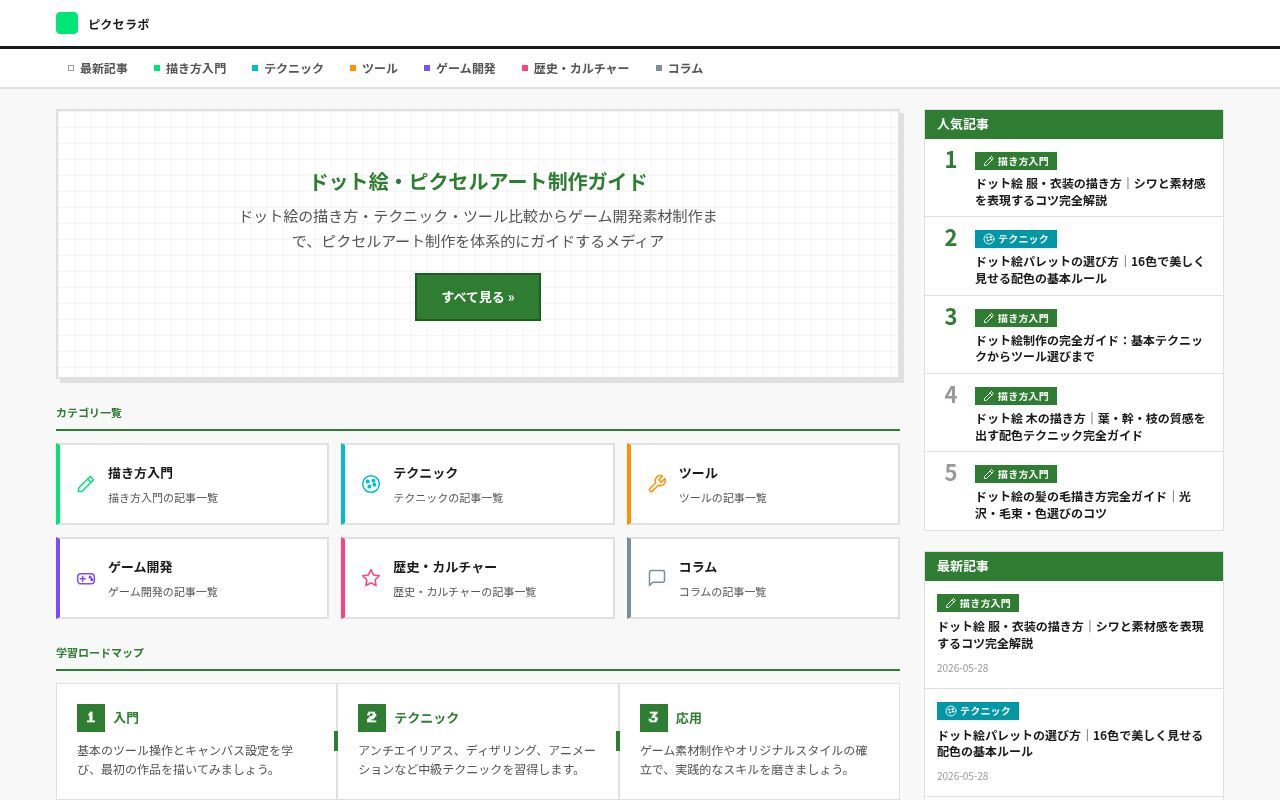
Task: Click テクニック tag on popular article rank 2
Action: point(1016,239)
